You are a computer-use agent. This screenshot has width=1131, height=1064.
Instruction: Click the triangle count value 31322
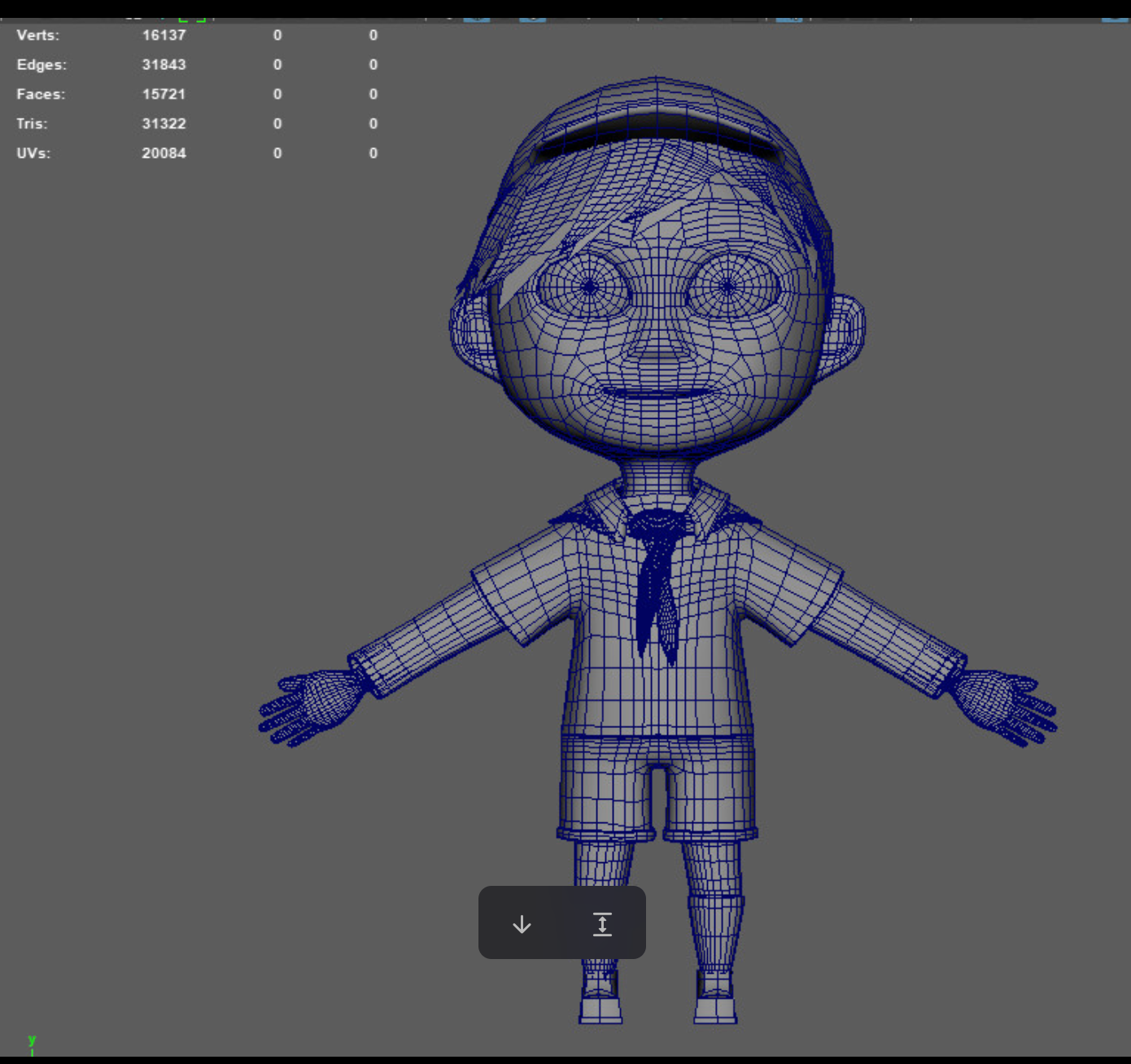click(164, 124)
